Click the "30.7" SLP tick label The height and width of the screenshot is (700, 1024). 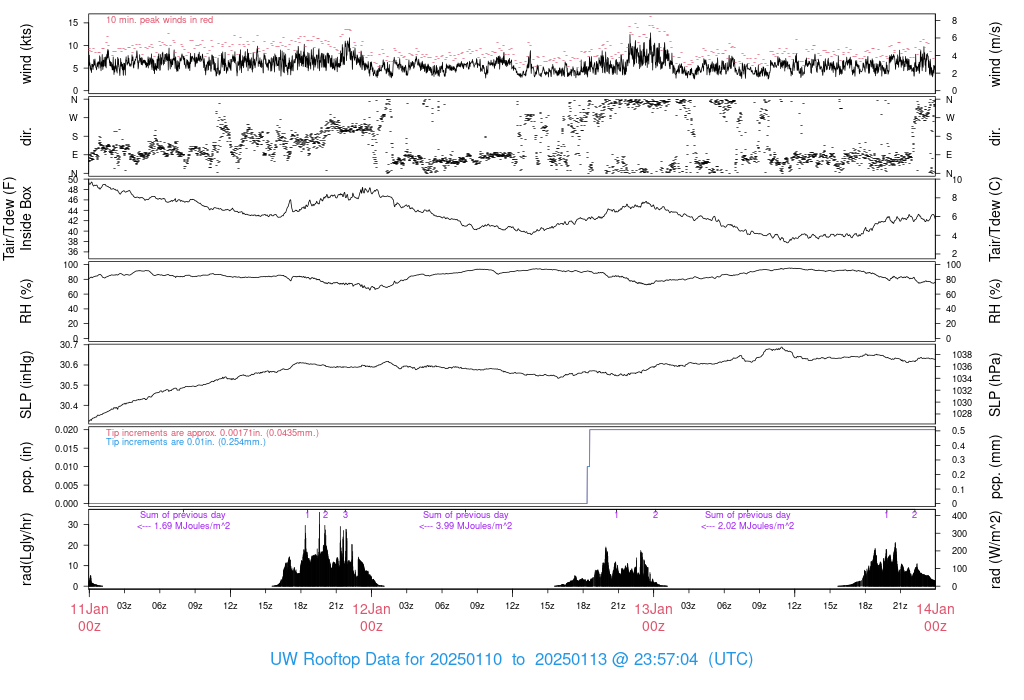(x=69, y=345)
